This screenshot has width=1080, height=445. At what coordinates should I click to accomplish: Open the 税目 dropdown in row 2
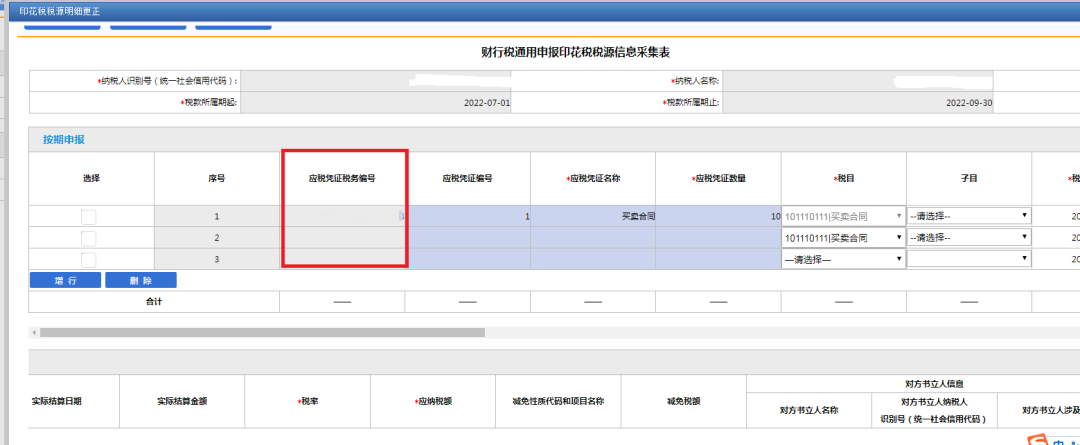point(843,238)
